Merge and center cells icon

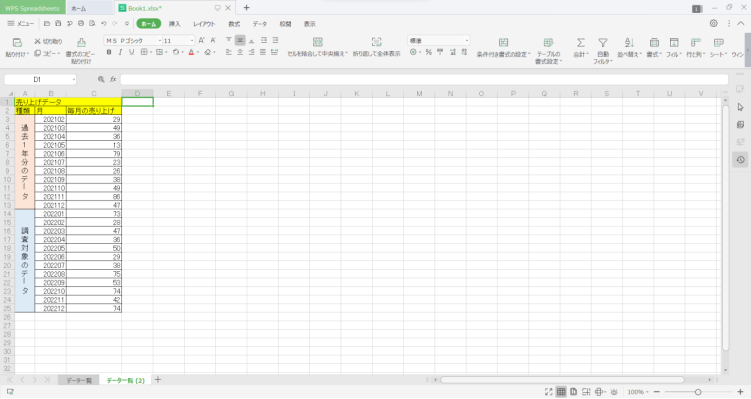pos(318,47)
